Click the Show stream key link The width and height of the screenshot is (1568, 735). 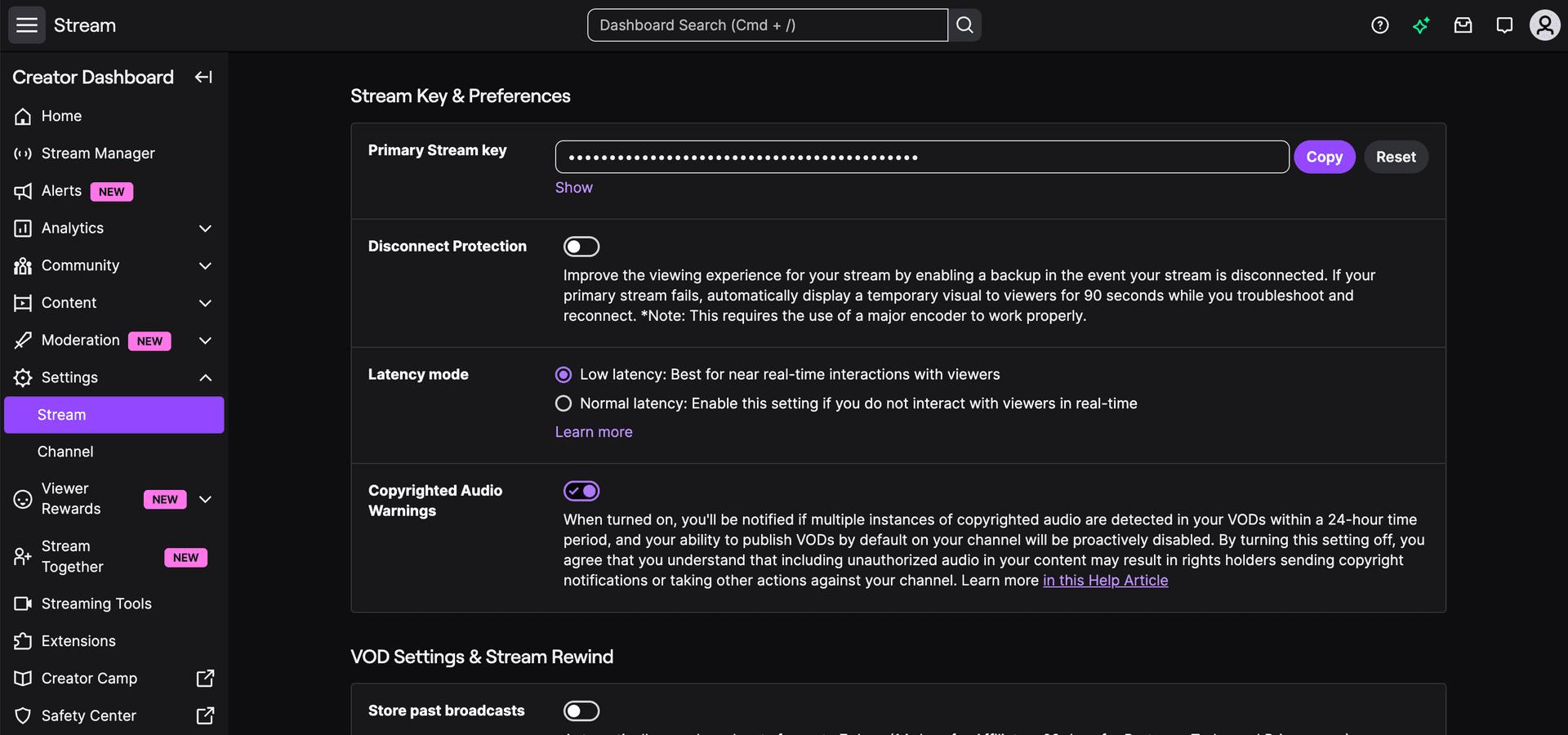tap(573, 188)
